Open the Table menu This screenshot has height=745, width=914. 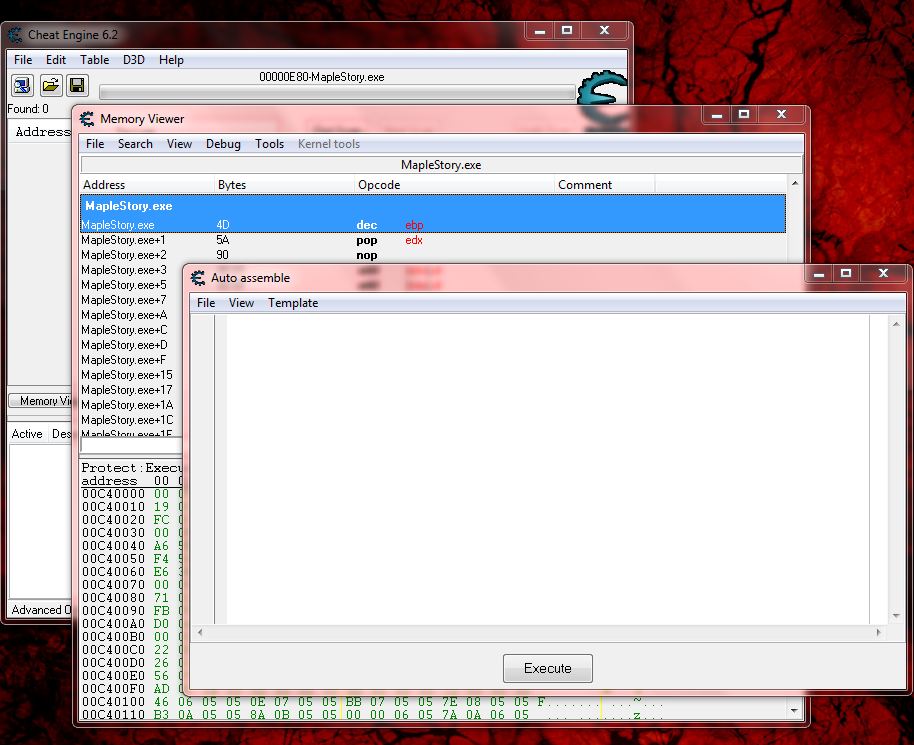pyautogui.click(x=94, y=59)
